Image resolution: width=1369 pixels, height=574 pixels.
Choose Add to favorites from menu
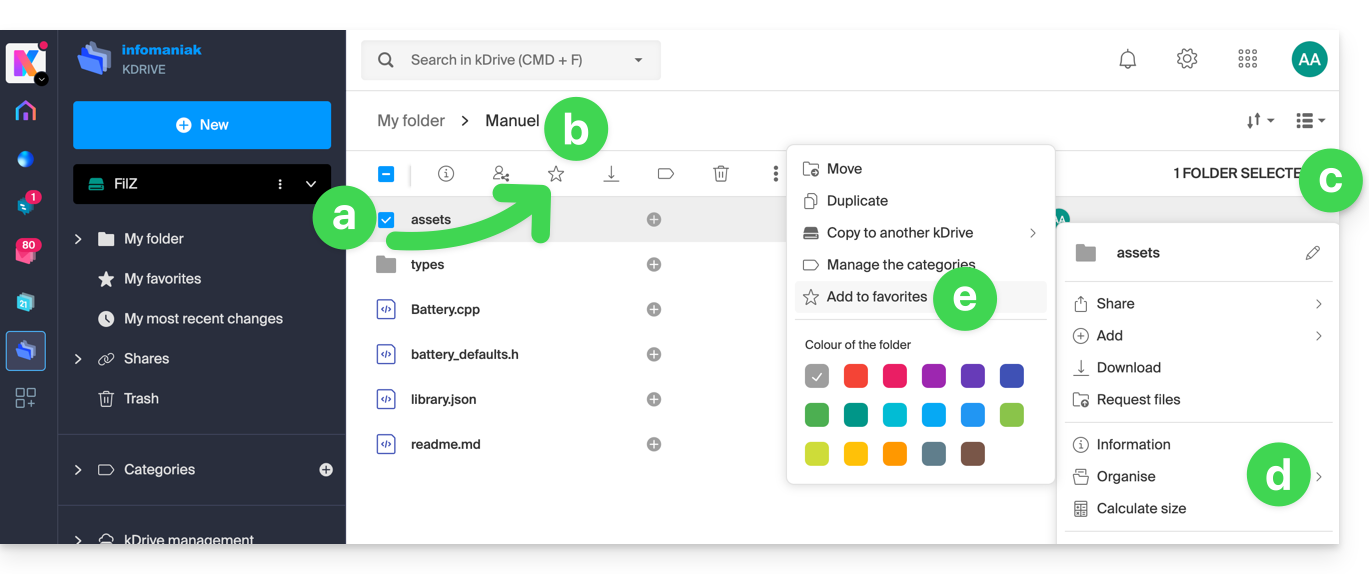876,297
